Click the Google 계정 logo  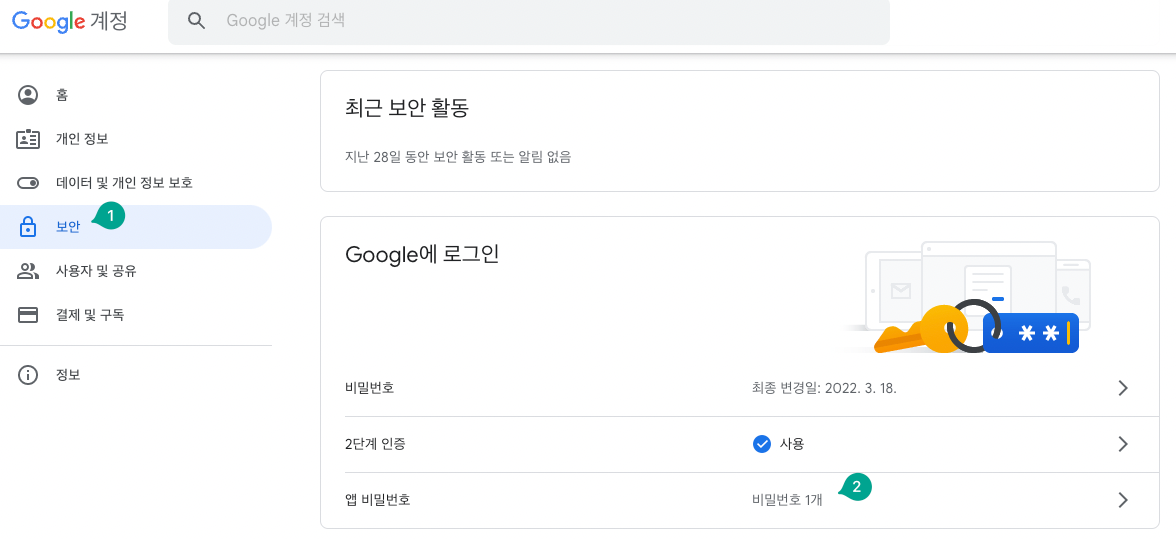pos(70,21)
